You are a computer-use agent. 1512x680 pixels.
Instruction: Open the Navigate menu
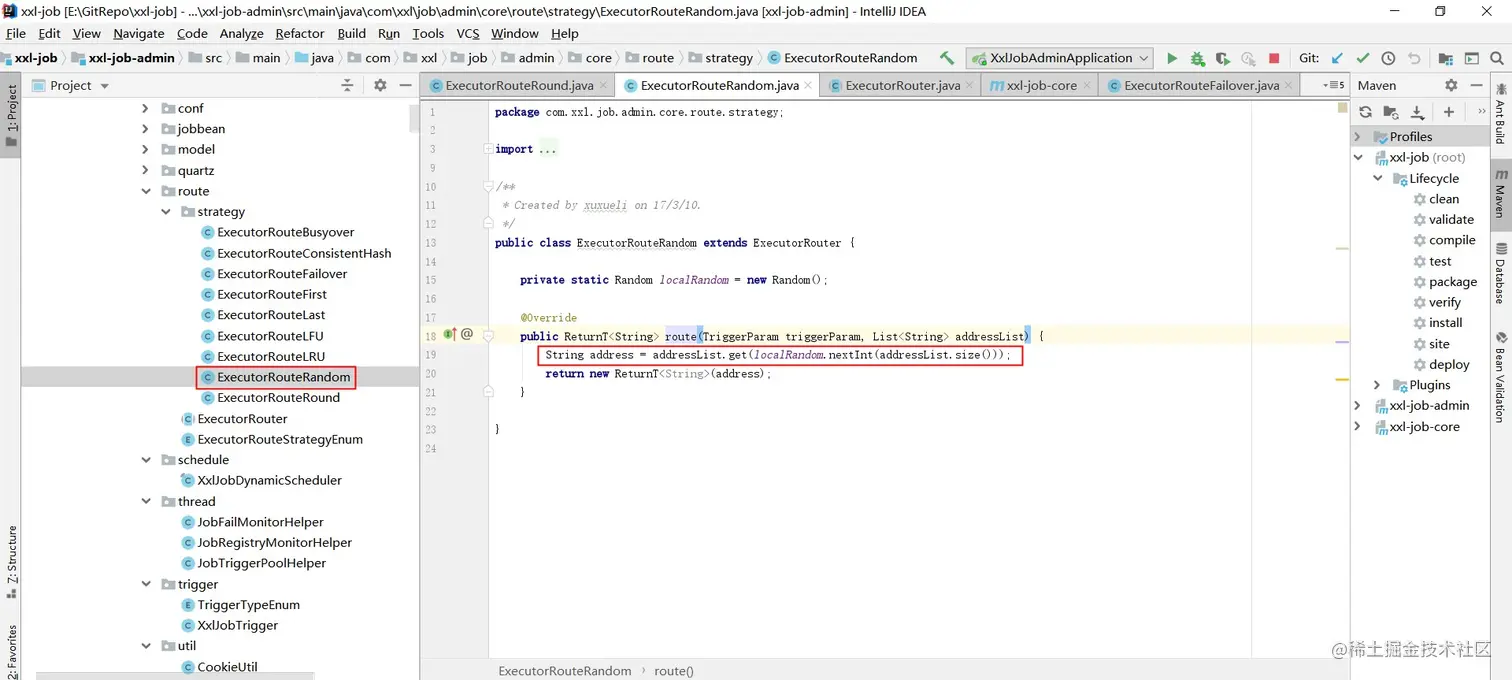139,33
